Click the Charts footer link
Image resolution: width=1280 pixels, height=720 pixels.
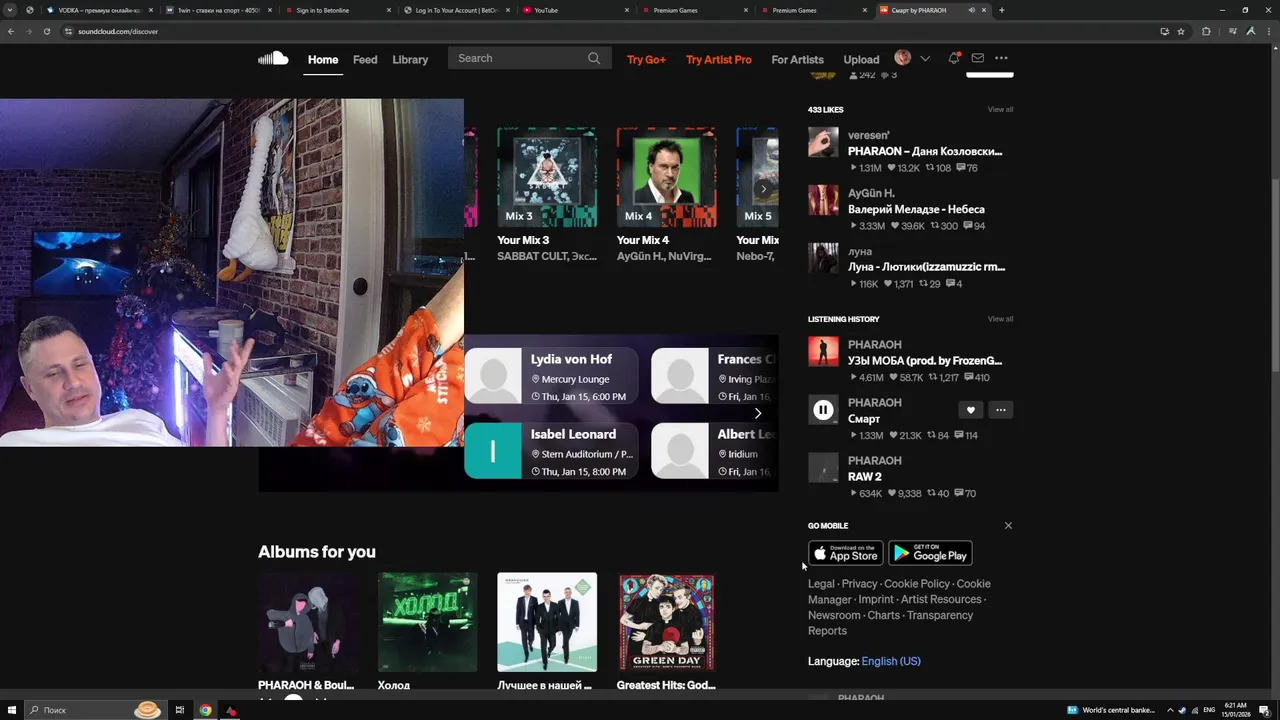coord(883,615)
